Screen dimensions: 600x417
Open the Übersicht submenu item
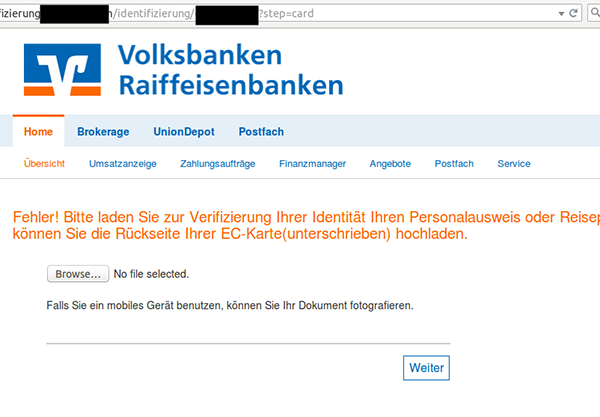(44, 164)
